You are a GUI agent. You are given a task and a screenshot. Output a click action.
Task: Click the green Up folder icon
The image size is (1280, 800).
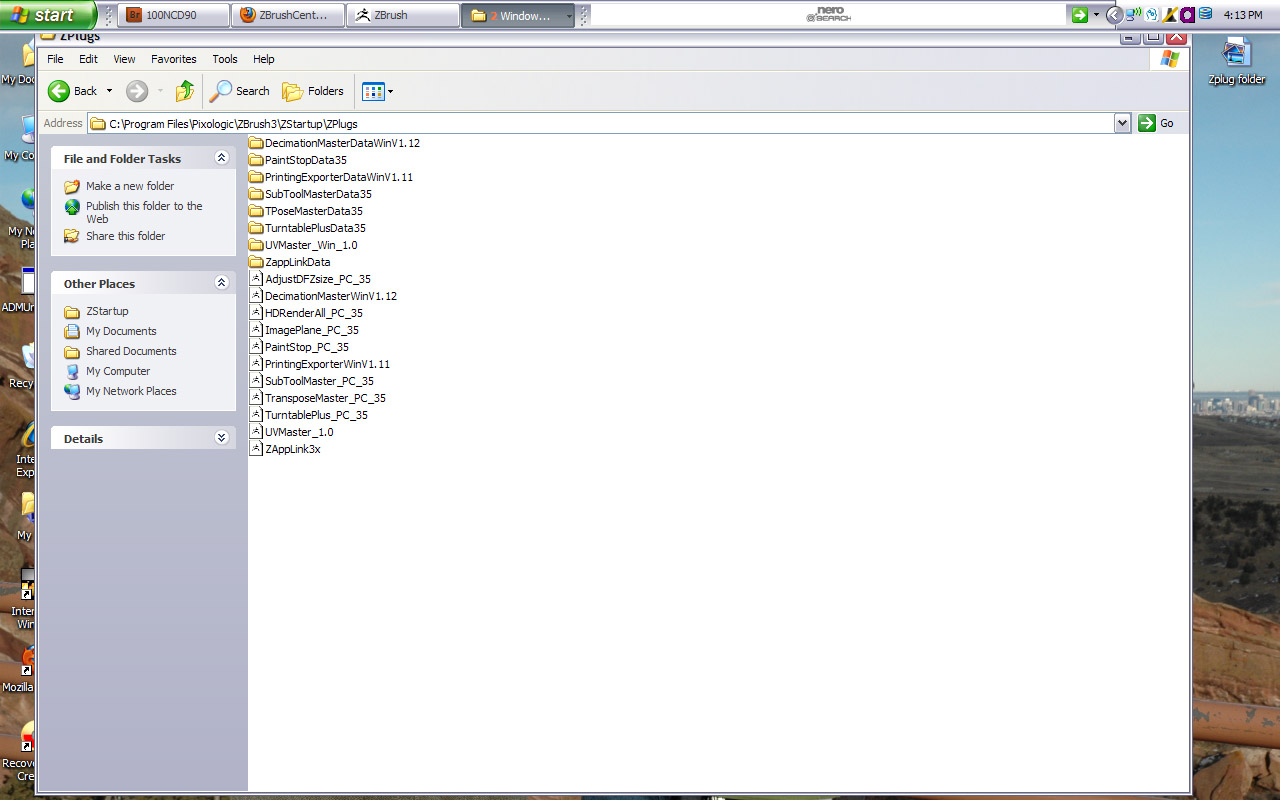pyautogui.click(x=184, y=91)
